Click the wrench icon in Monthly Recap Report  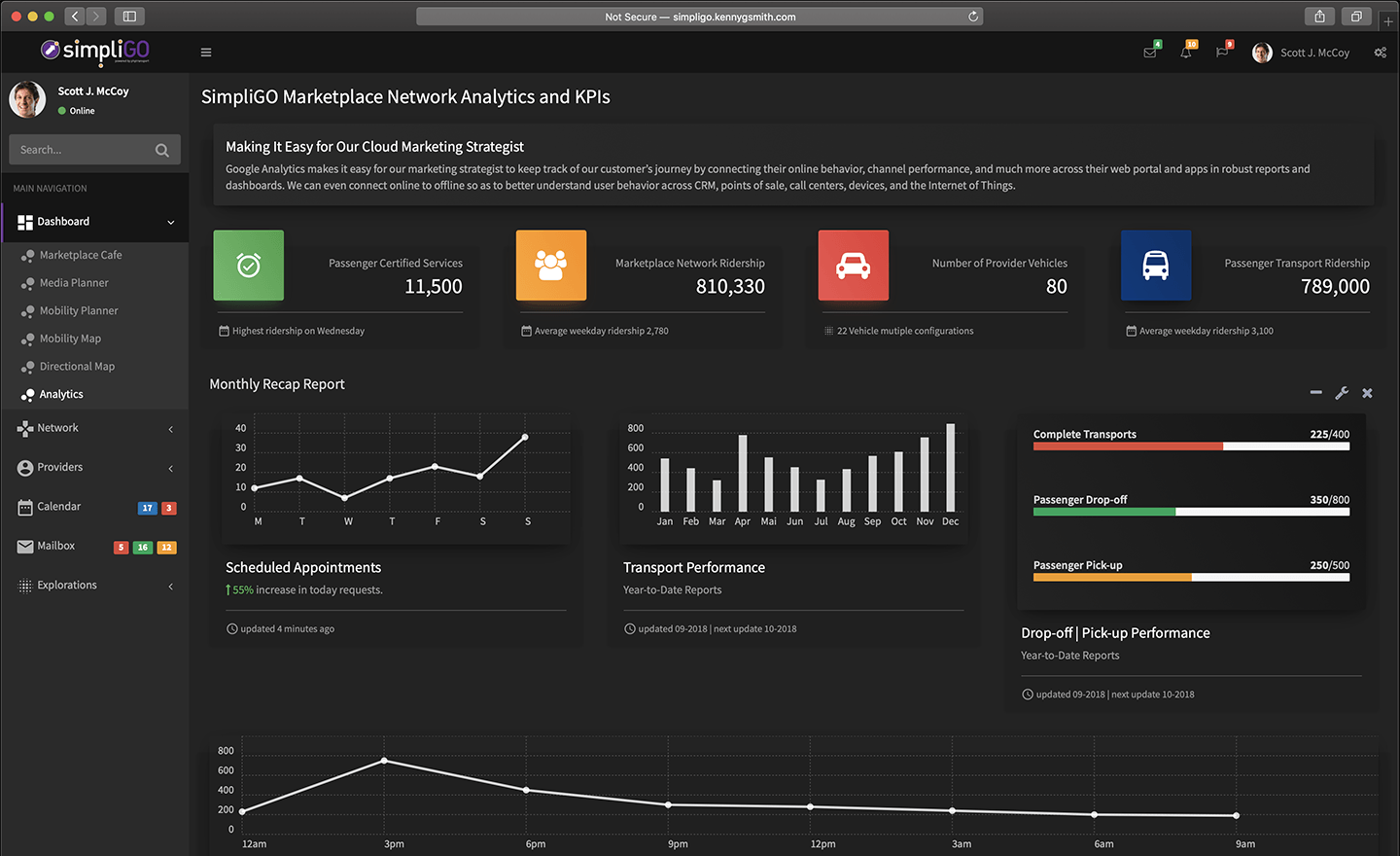pos(1342,393)
